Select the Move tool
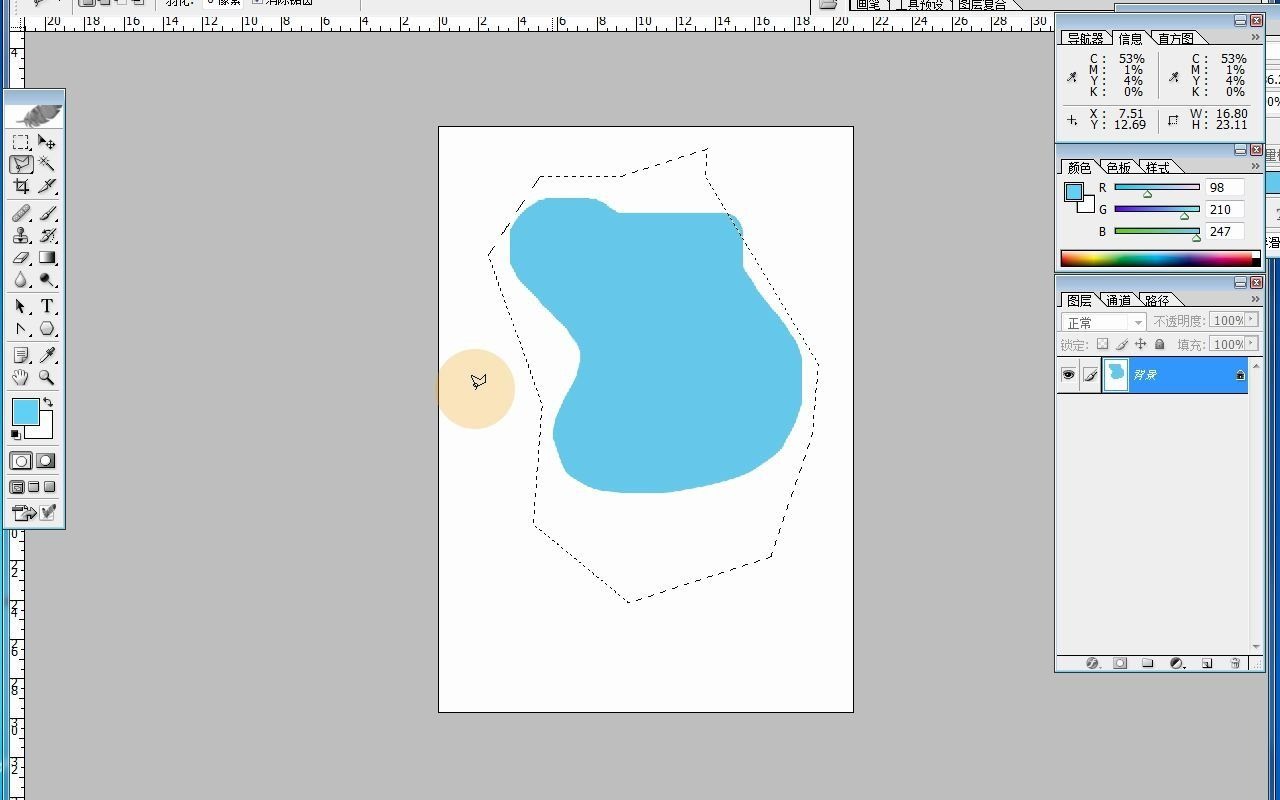This screenshot has height=800, width=1280. [x=47, y=142]
